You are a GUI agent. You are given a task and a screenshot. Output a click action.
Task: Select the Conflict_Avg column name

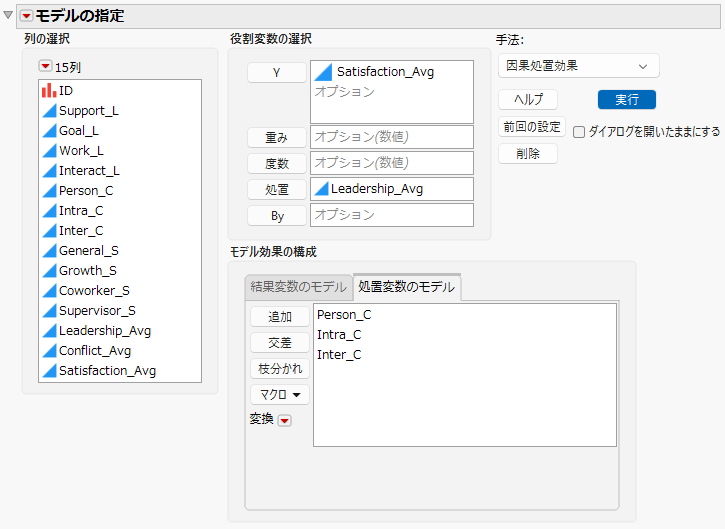point(95,351)
